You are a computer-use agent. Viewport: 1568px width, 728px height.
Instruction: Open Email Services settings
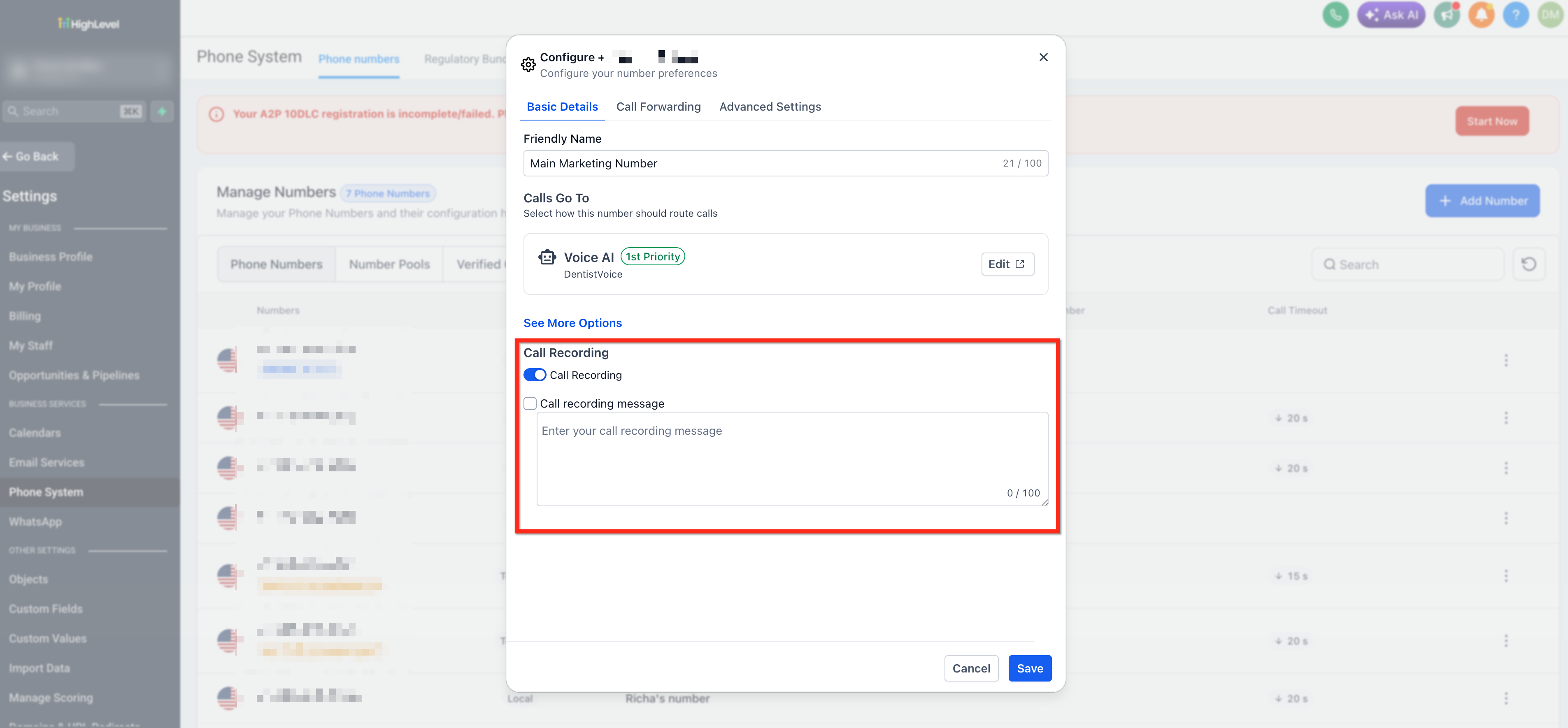pyautogui.click(x=47, y=462)
